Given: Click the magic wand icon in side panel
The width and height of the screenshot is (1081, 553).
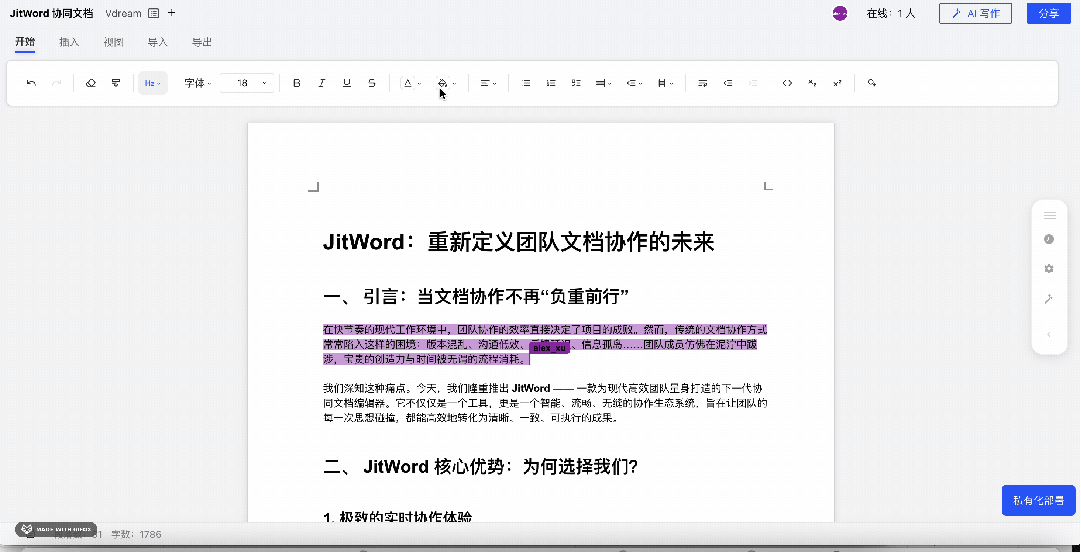Looking at the screenshot, I should click(x=1049, y=299).
